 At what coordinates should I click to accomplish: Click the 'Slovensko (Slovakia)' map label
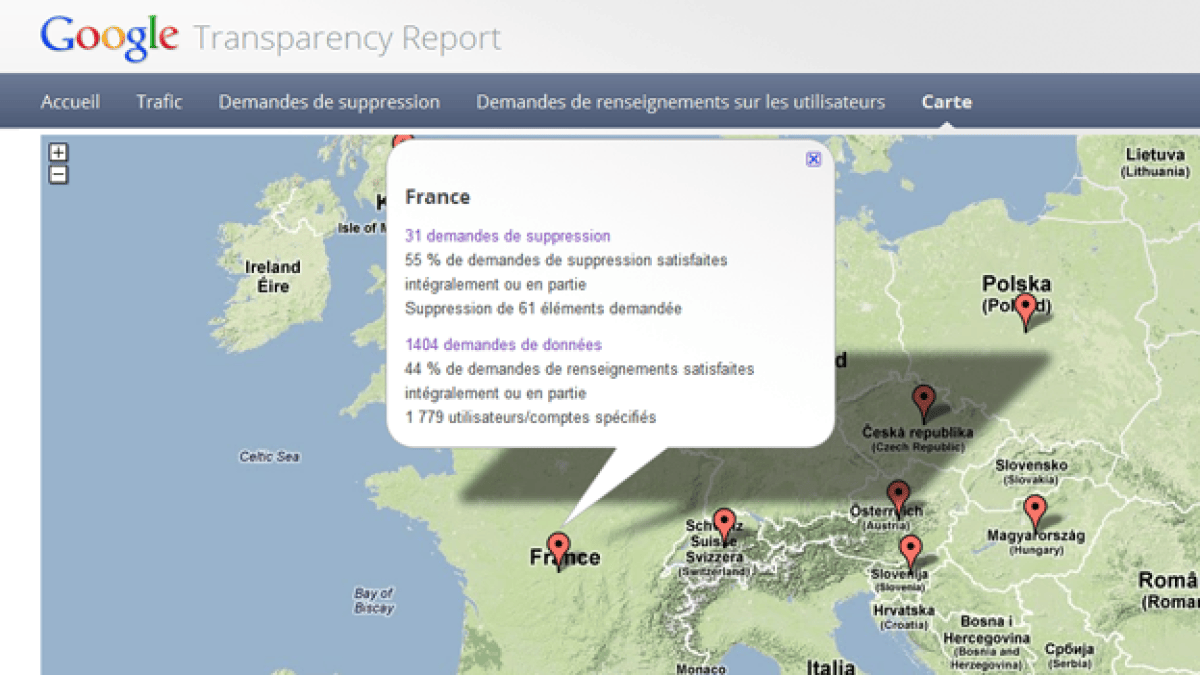[1031, 472]
